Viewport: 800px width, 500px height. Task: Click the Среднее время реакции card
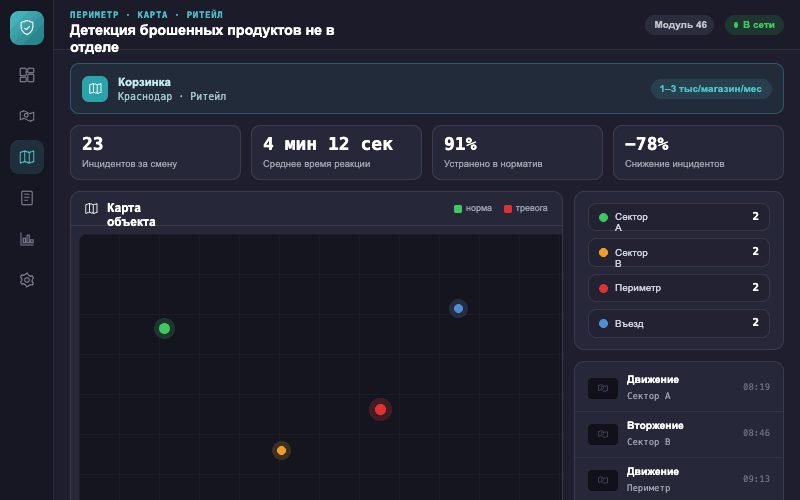[336, 153]
